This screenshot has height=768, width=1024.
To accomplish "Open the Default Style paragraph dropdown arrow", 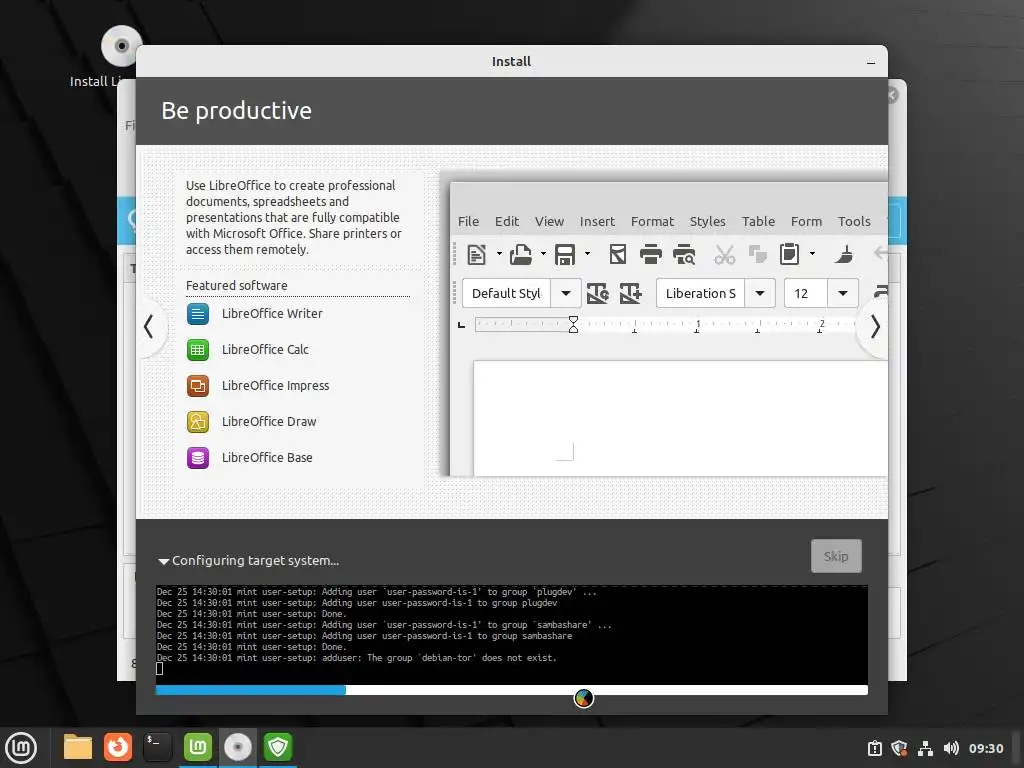I will (x=566, y=293).
